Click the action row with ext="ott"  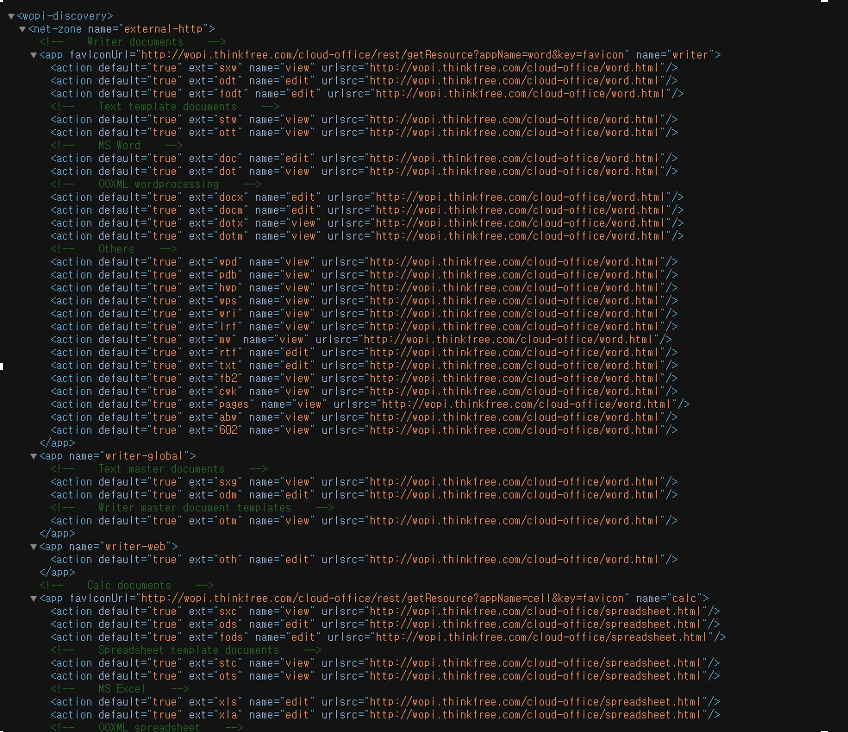pyautogui.click(x=364, y=133)
